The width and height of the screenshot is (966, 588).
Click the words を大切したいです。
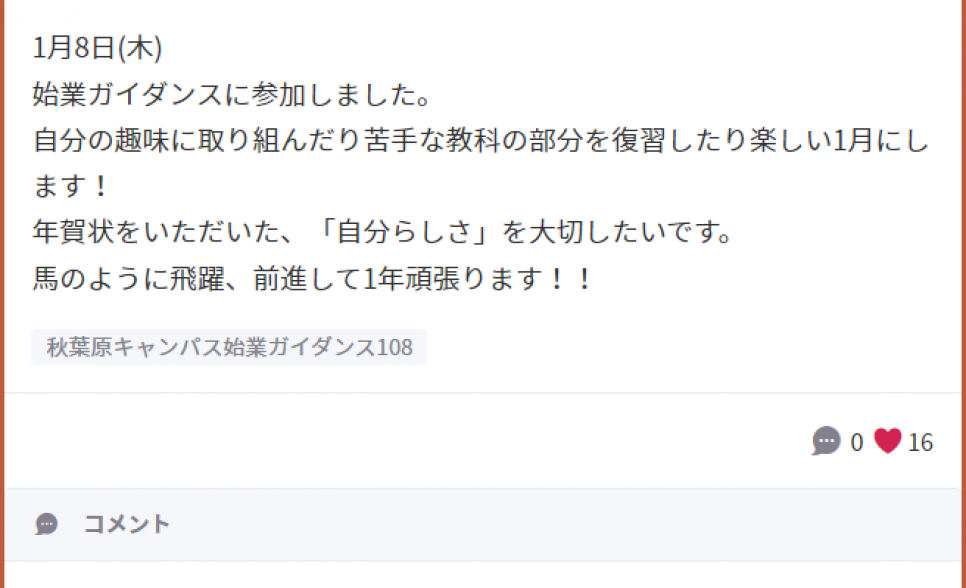617,232
